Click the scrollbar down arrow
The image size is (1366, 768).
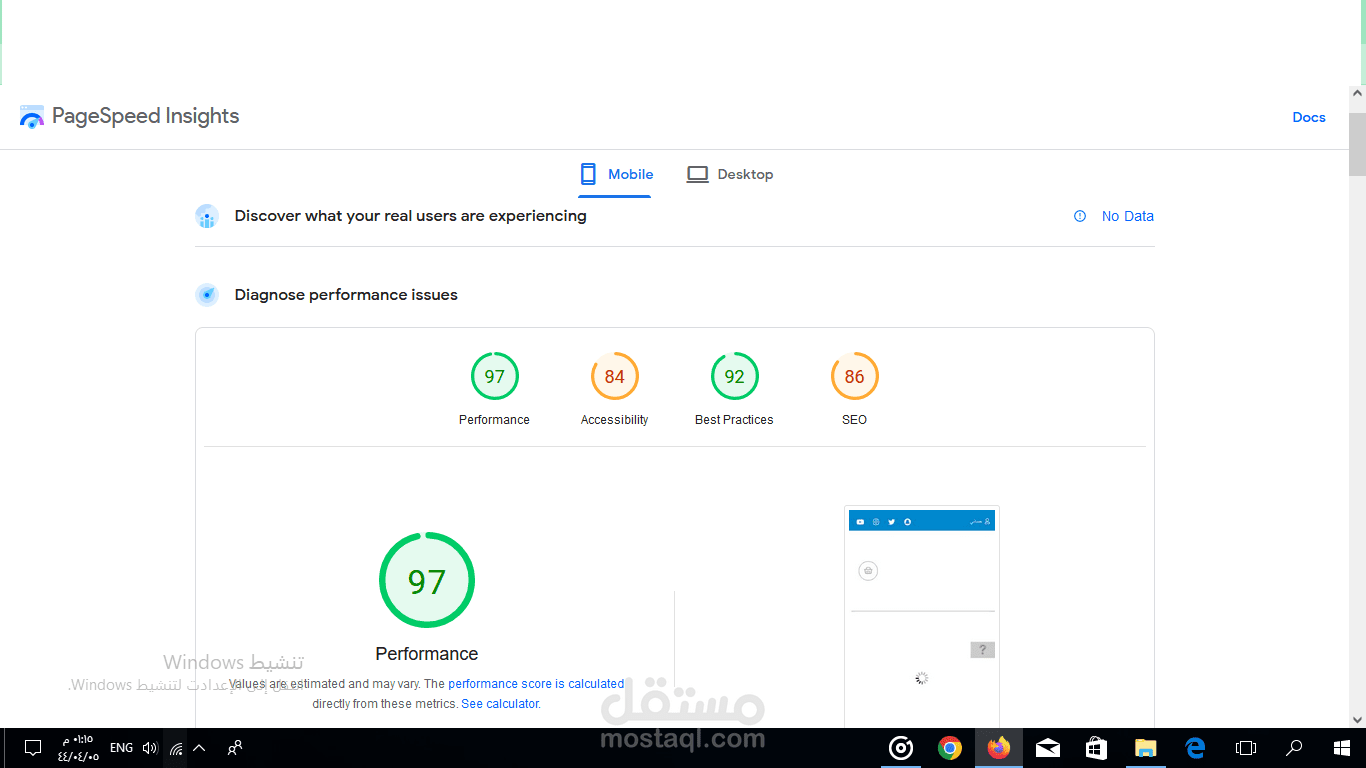point(1357,720)
